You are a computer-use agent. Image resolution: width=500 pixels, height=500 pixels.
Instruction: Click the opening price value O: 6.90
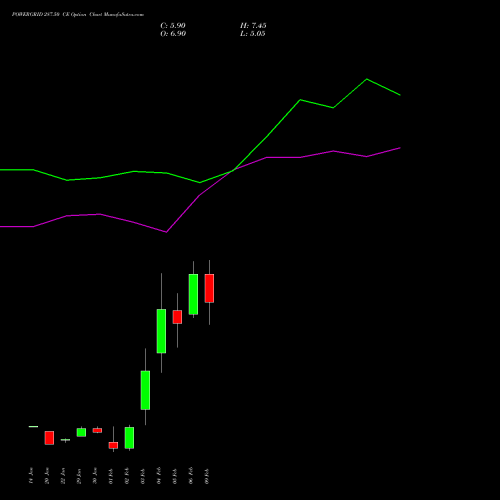(173, 34)
